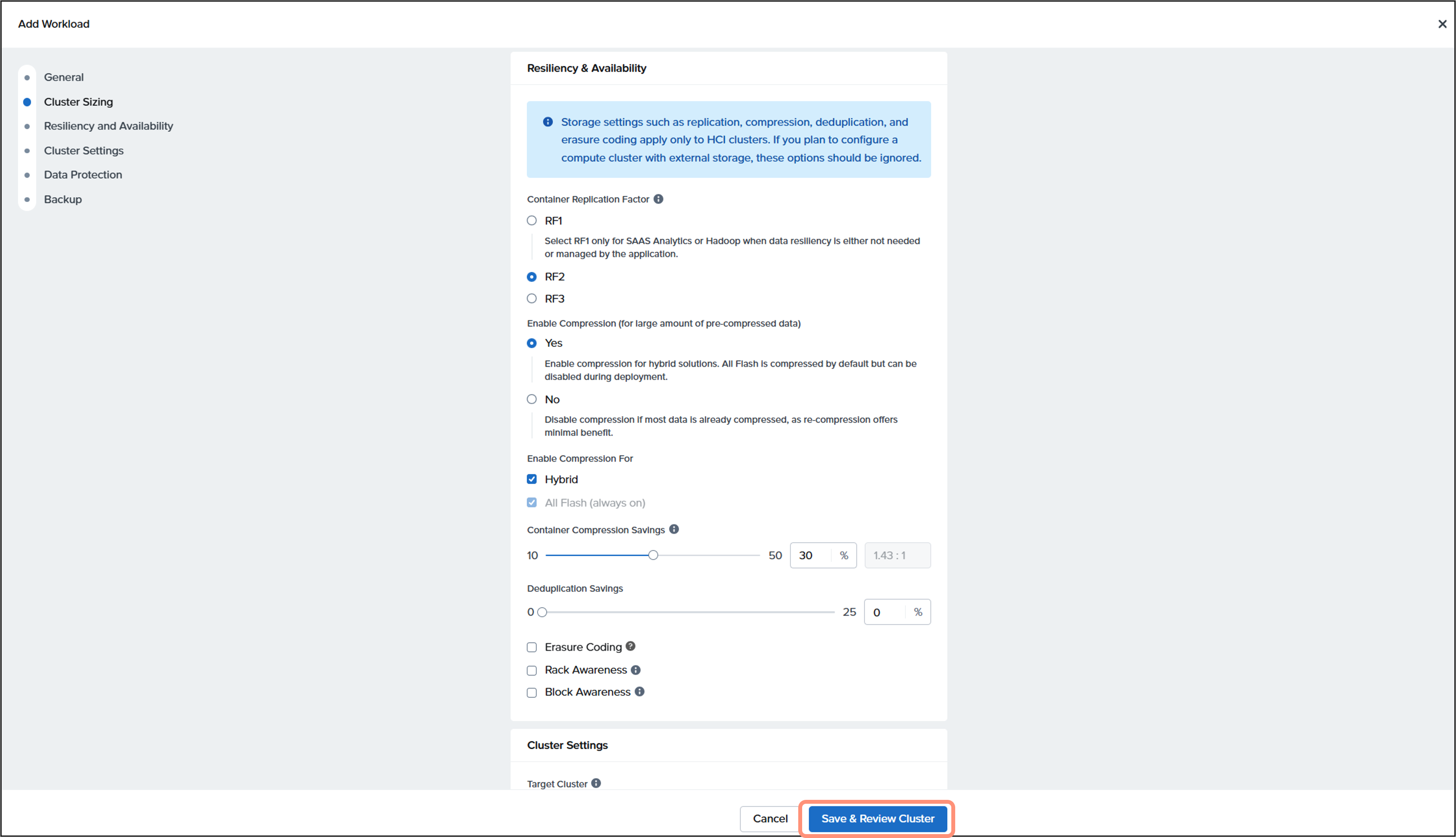
Task: Click the All Flash (always on) checkbox
Action: tap(532, 502)
